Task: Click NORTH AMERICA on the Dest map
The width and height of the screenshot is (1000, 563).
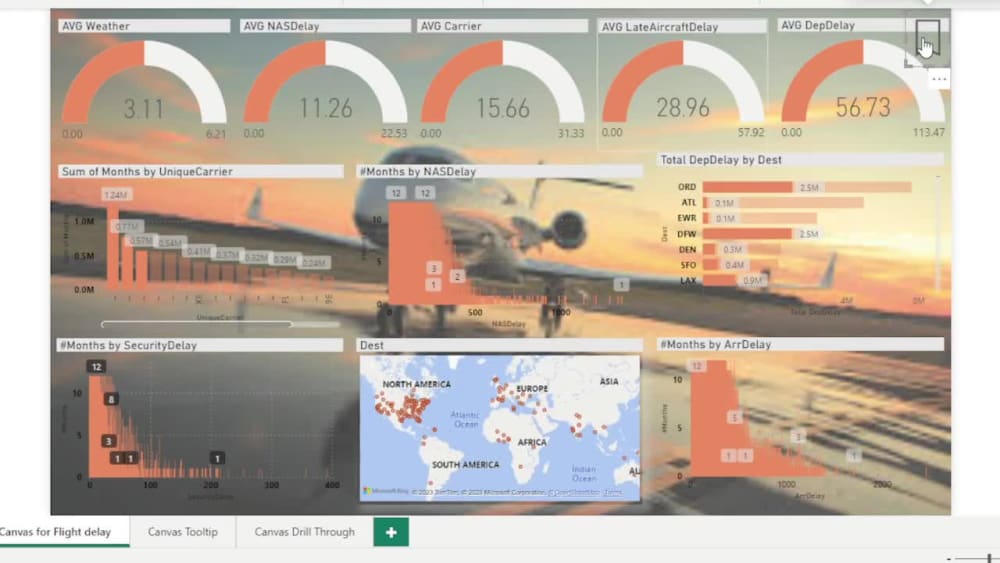Action: (416, 384)
